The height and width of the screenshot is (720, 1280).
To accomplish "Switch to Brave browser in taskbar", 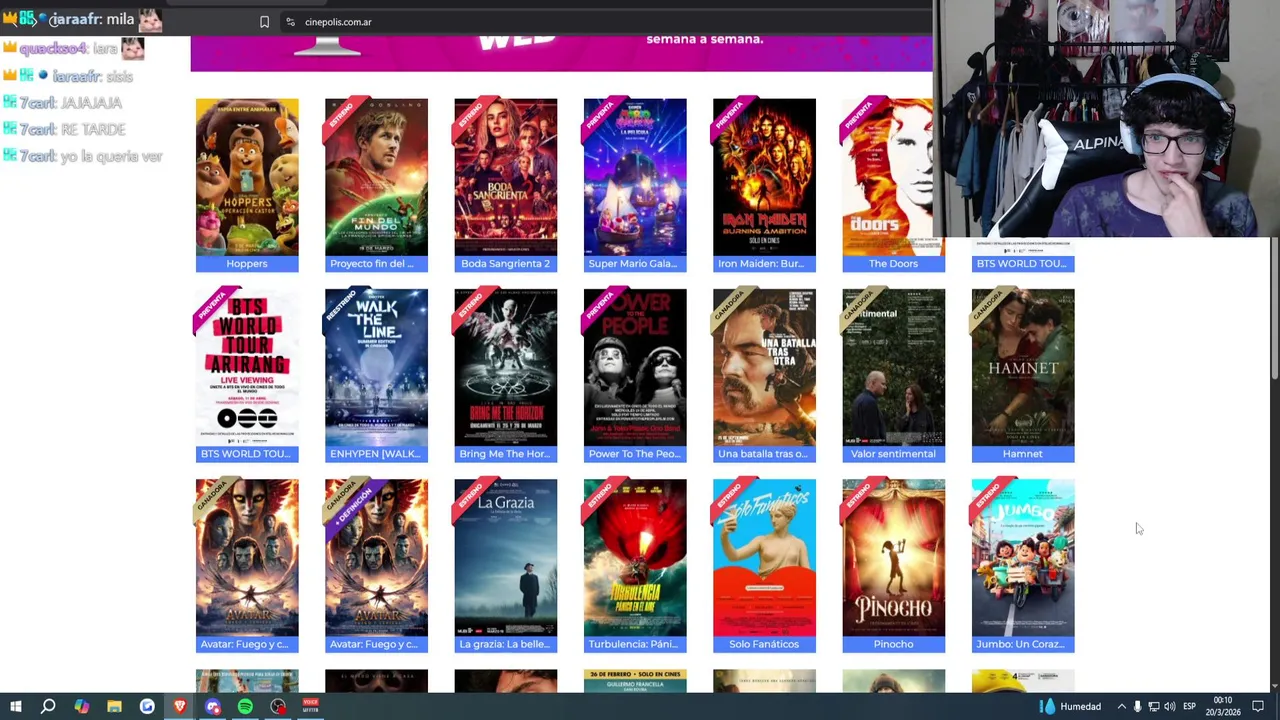I will [x=180, y=707].
